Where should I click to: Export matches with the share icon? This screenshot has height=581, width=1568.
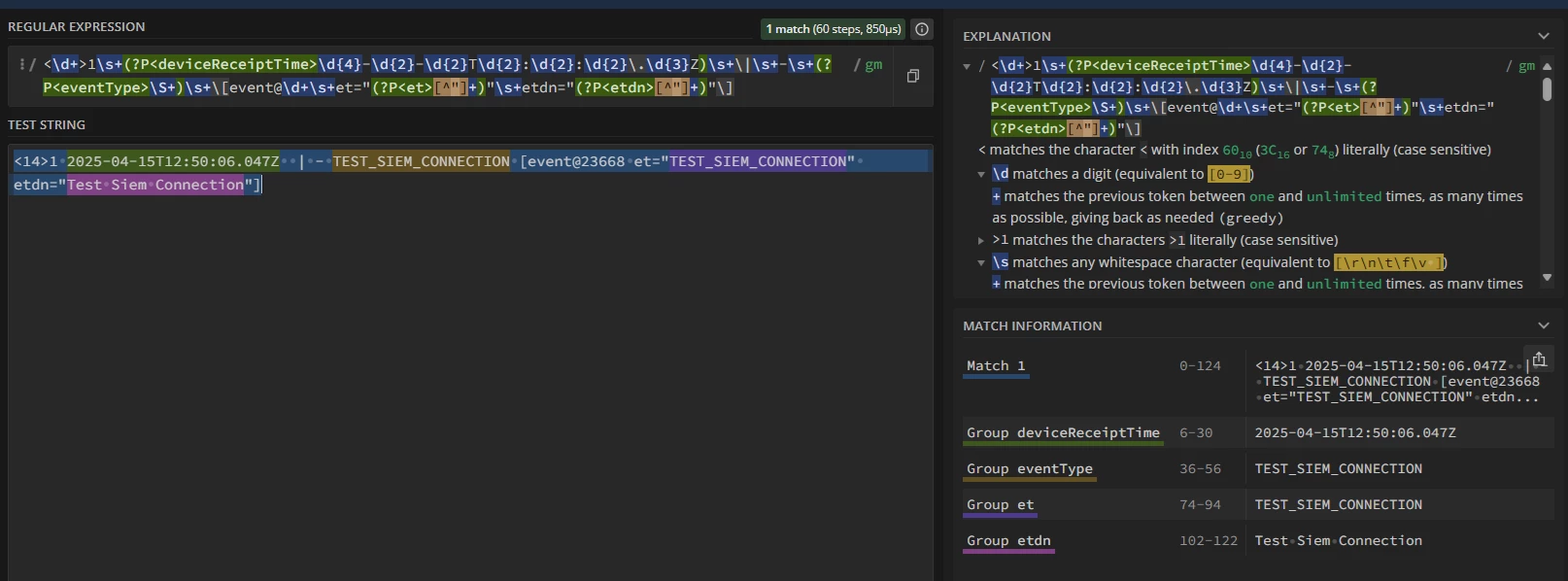coord(1539,359)
